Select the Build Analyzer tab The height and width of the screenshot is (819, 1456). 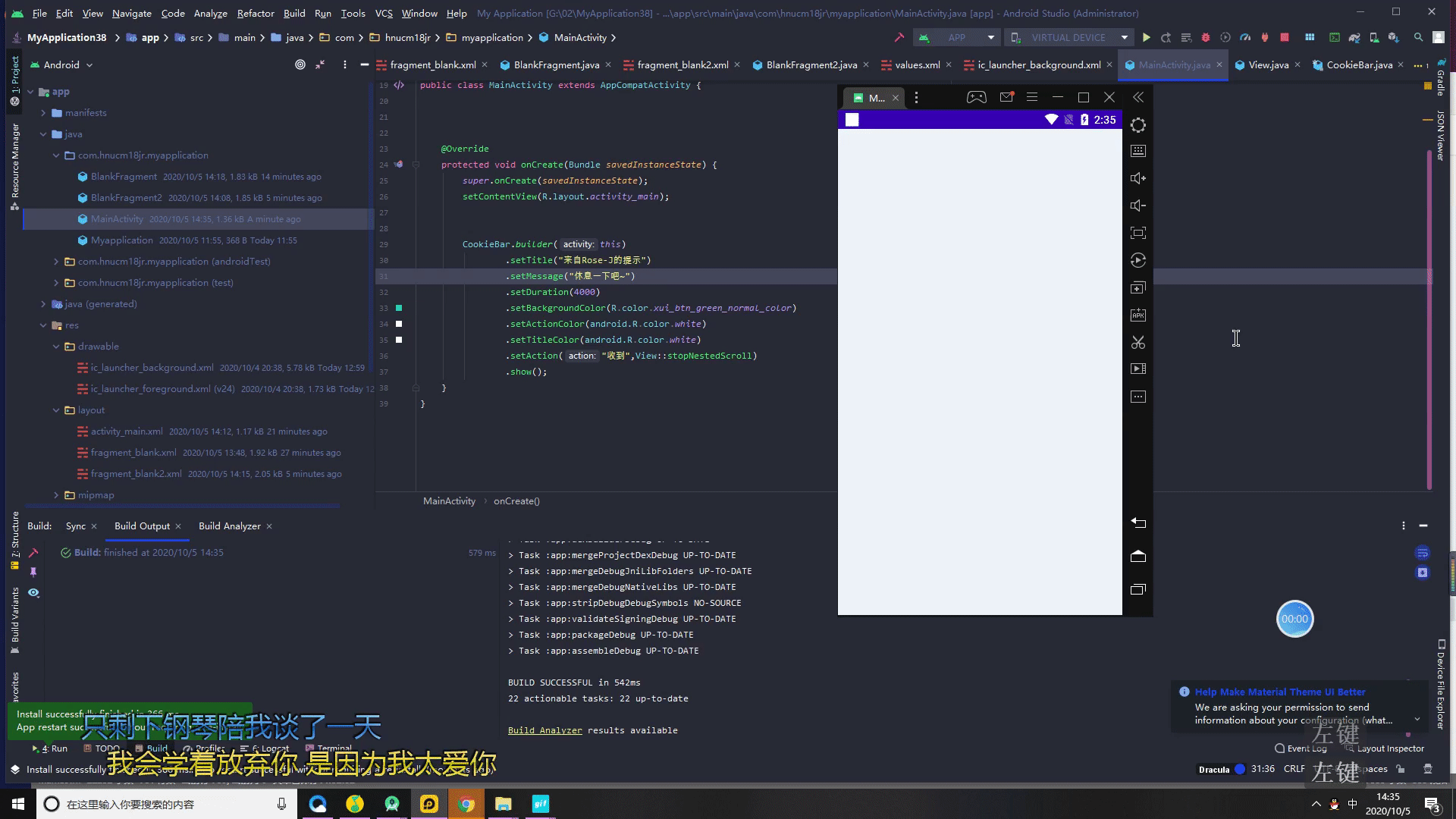pos(229,525)
